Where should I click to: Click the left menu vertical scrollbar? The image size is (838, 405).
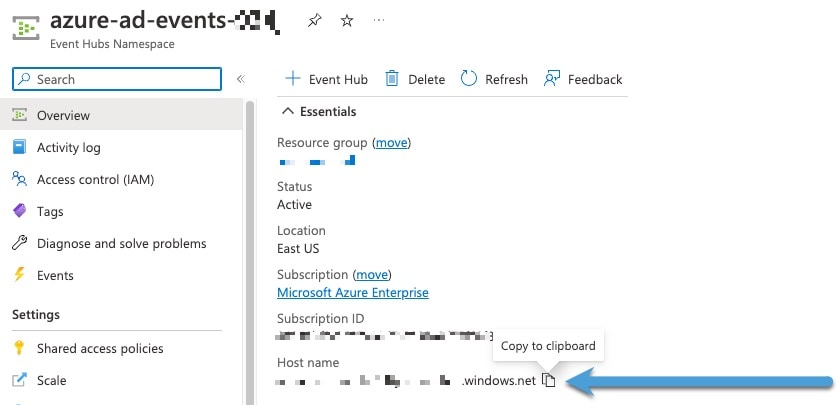(x=250, y=251)
